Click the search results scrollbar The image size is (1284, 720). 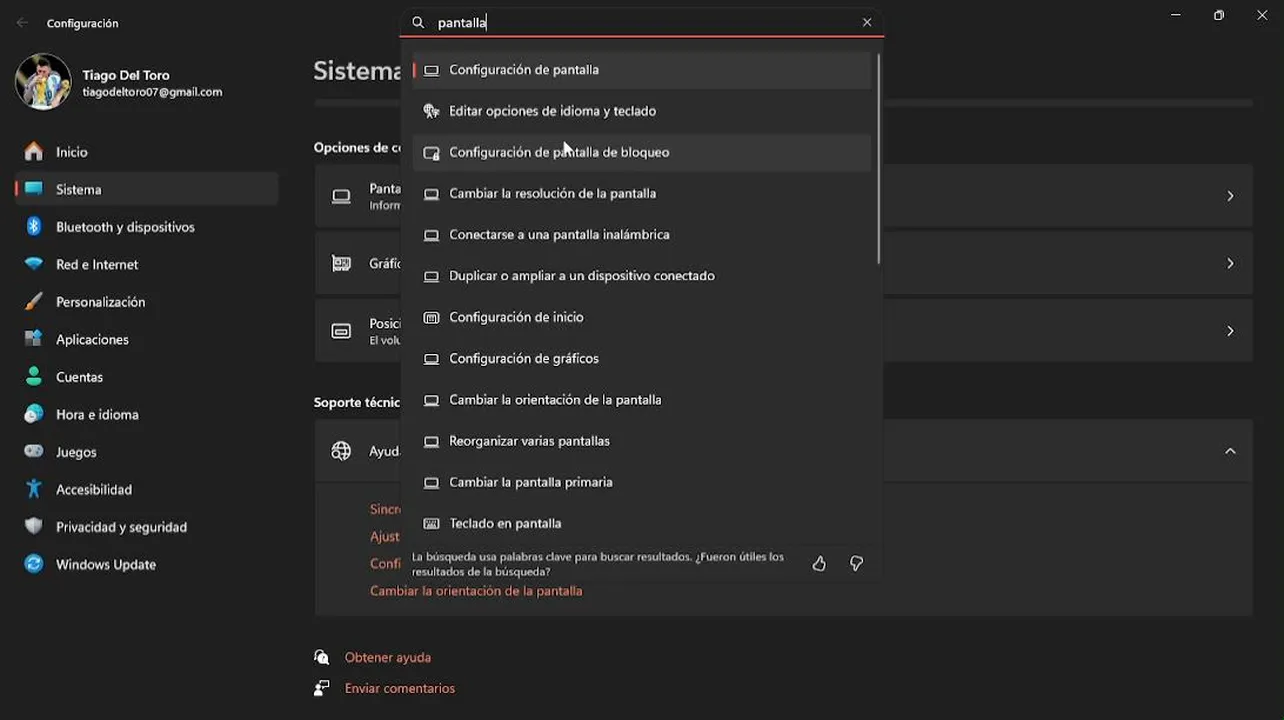[x=879, y=160]
